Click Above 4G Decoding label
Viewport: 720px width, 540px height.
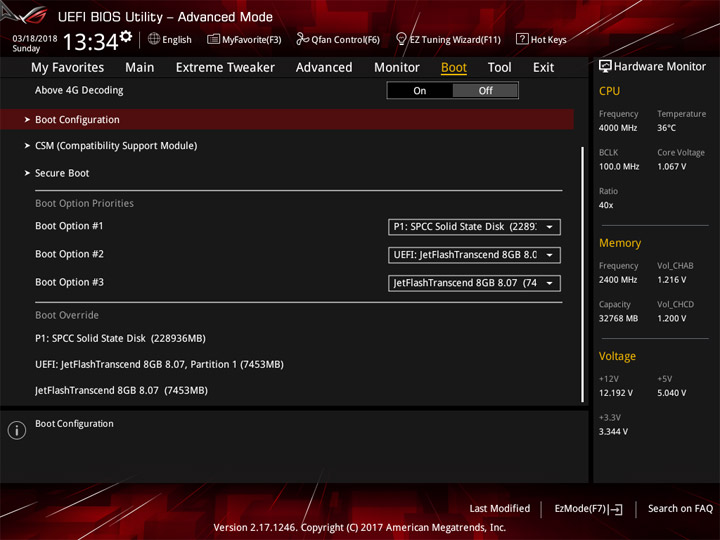(x=79, y=90)
